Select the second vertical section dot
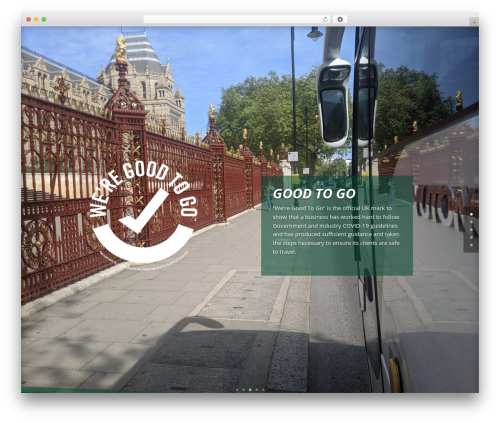500x423 pixels. point(471,222)
